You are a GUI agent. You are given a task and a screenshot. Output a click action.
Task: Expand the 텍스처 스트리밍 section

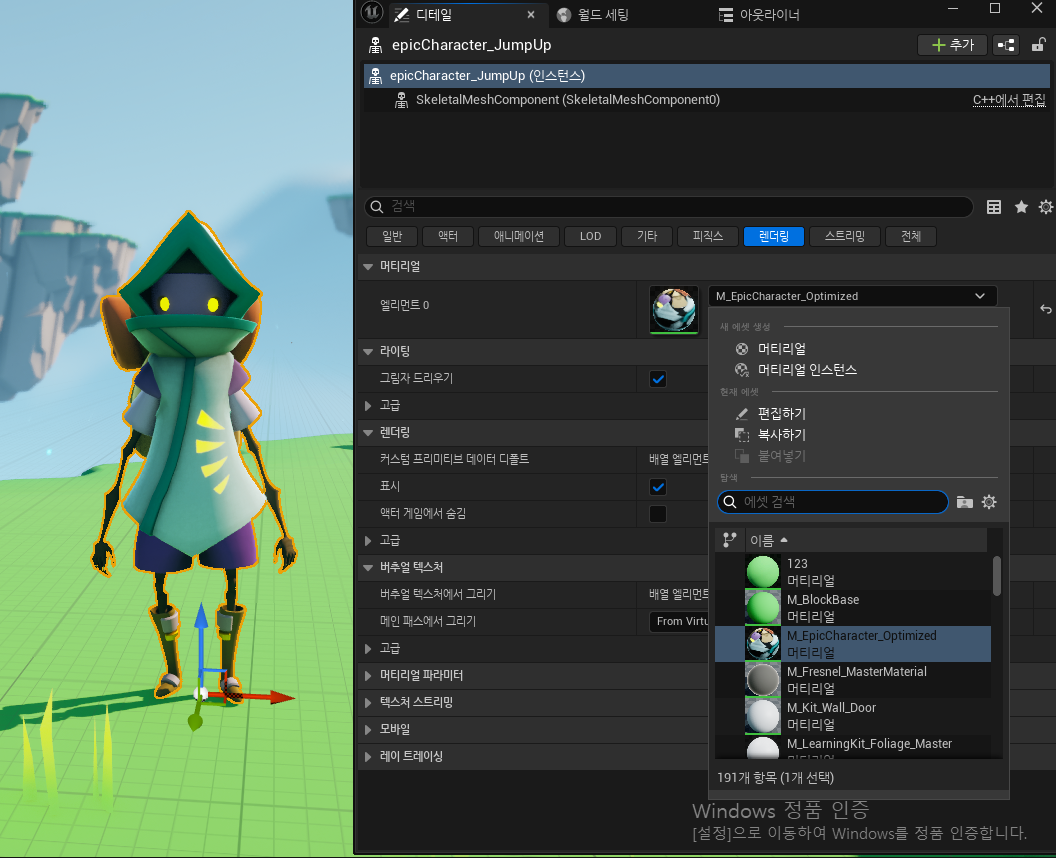tap(368, 702)
